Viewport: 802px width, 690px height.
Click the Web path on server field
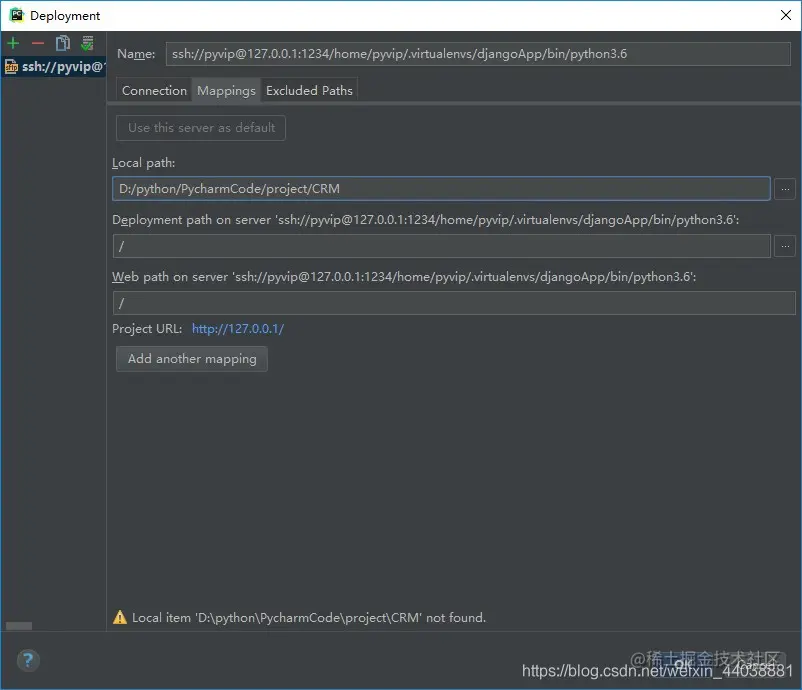pos(454,303)
